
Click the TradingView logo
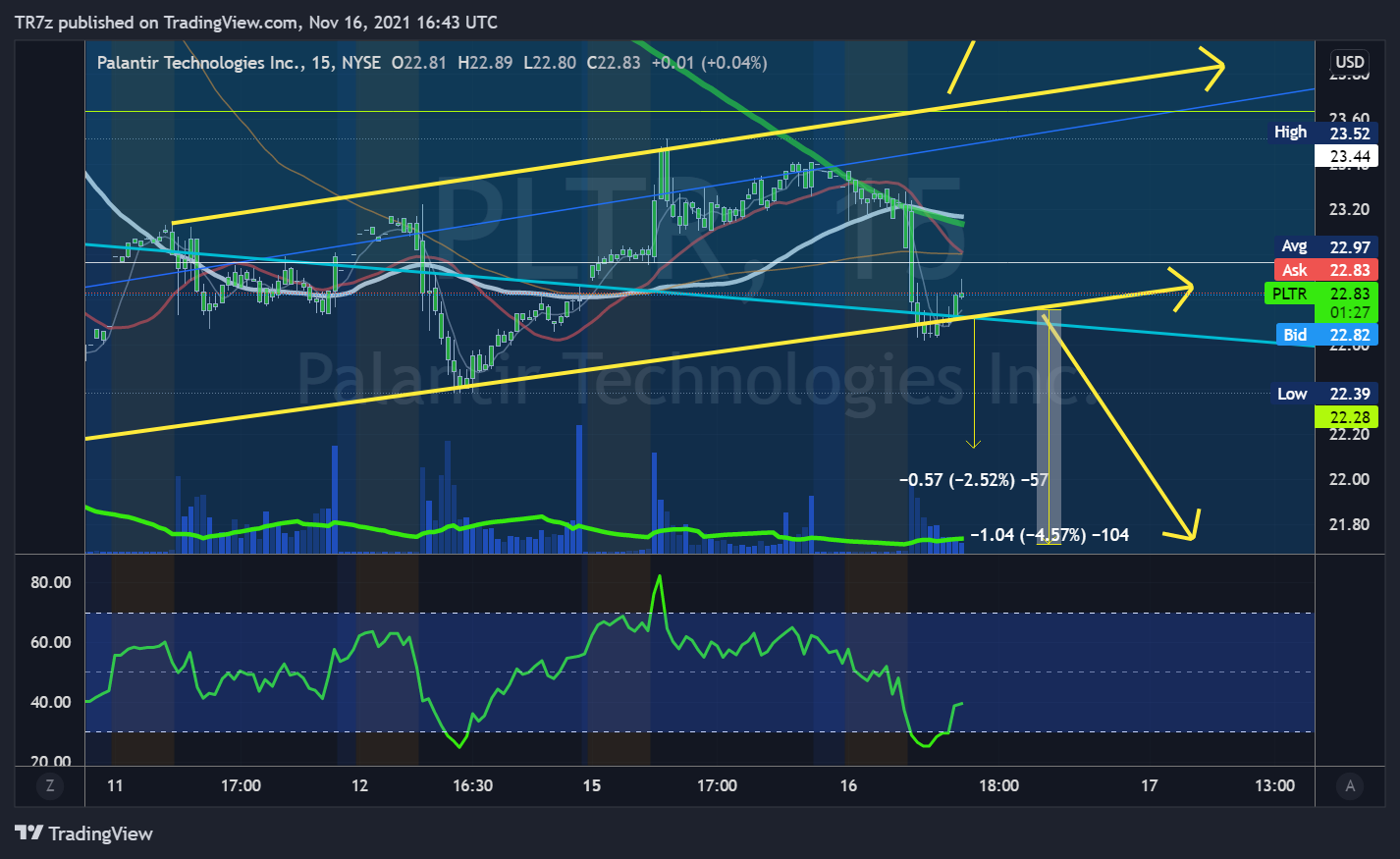click(84, 833)
